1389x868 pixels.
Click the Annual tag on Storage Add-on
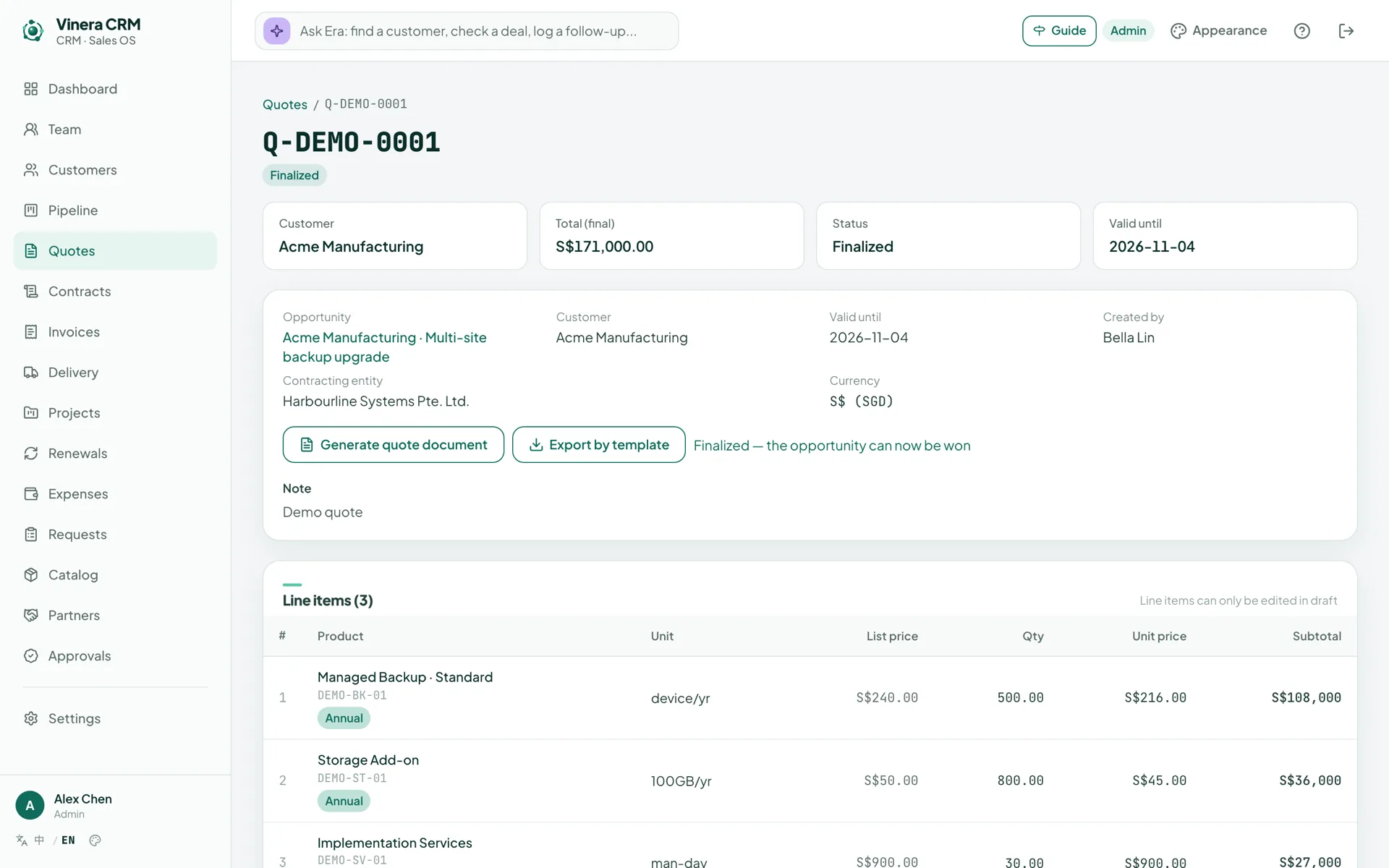[x=344, y=801]
